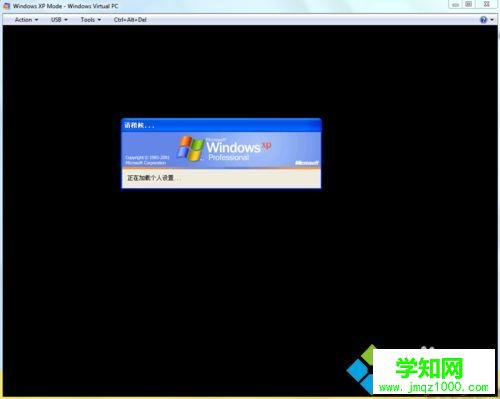Screen dimensions: 500x399
Task: Click the Microsoft Corporation copyright text
Action: pos(147,160)
